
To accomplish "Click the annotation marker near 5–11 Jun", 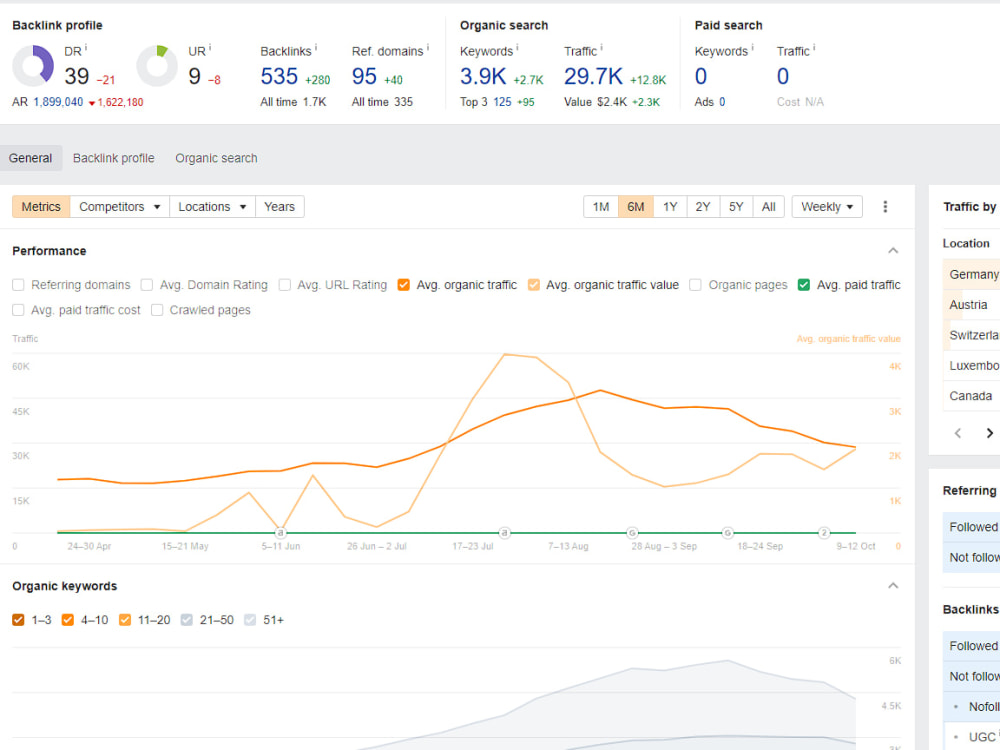I will [x=280, y=533].
